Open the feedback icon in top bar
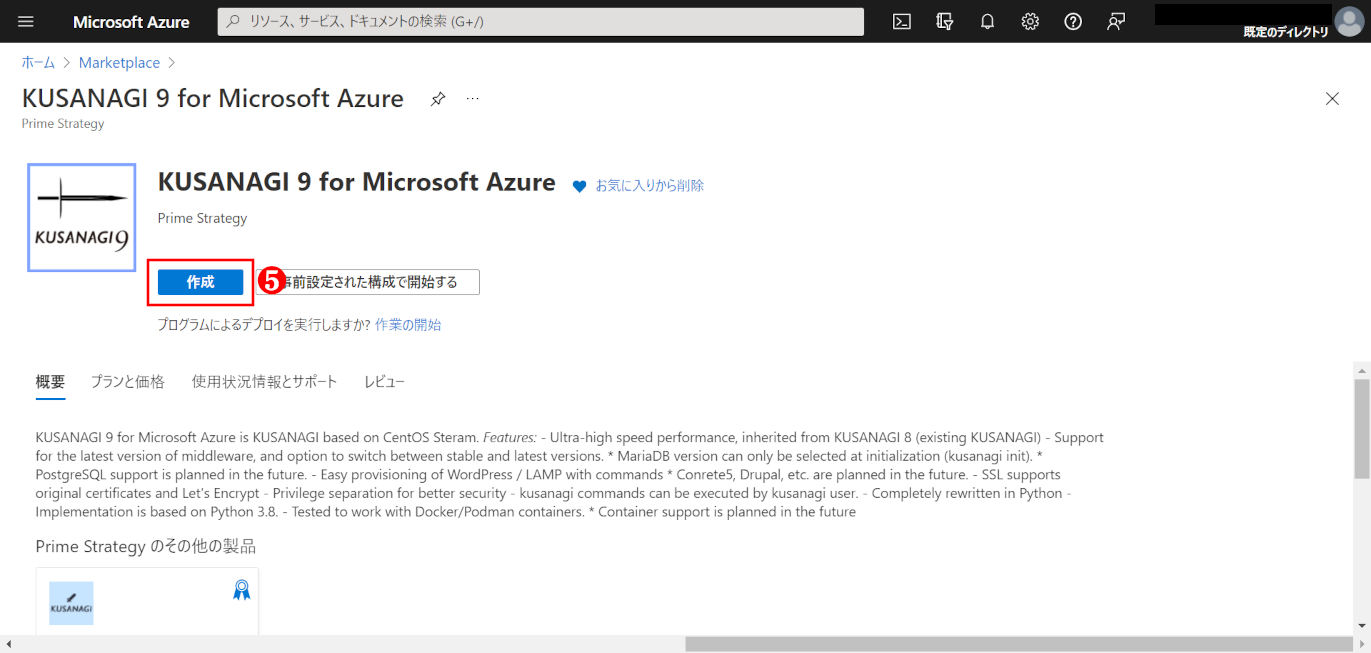The height and width of the screenshot is (653, 1371). click(x=1116, y=22)
